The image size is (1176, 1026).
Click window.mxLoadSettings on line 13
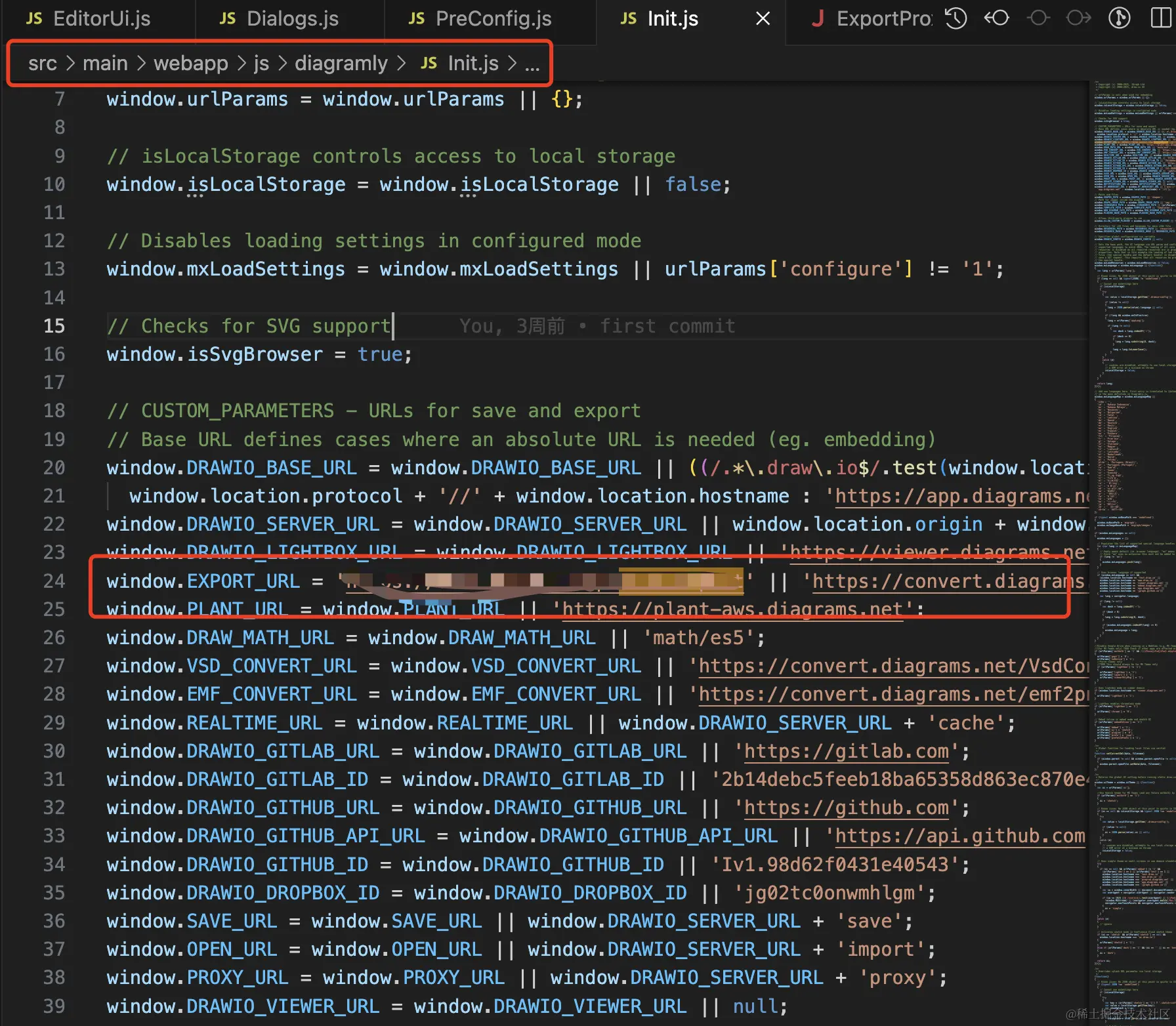click(x=226, y=269)
